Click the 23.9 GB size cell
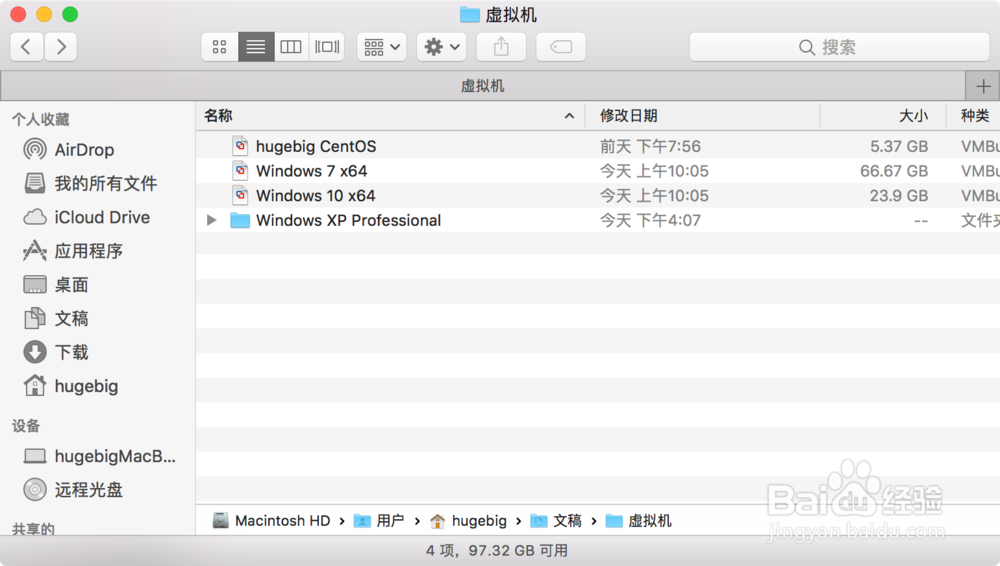 click(899, 195)
